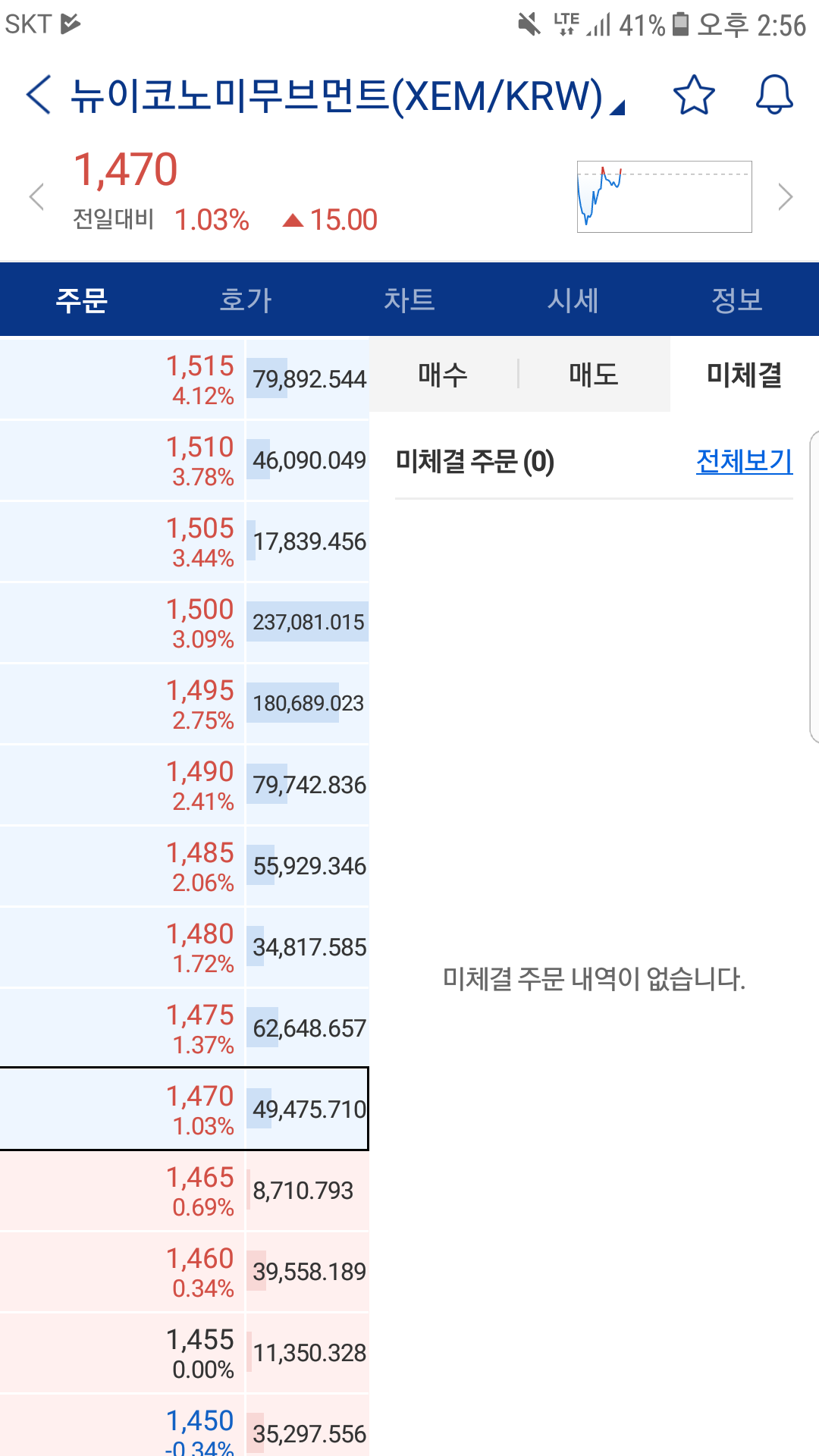Tap the 46,090.049 quantity cell

click(308, 460)
